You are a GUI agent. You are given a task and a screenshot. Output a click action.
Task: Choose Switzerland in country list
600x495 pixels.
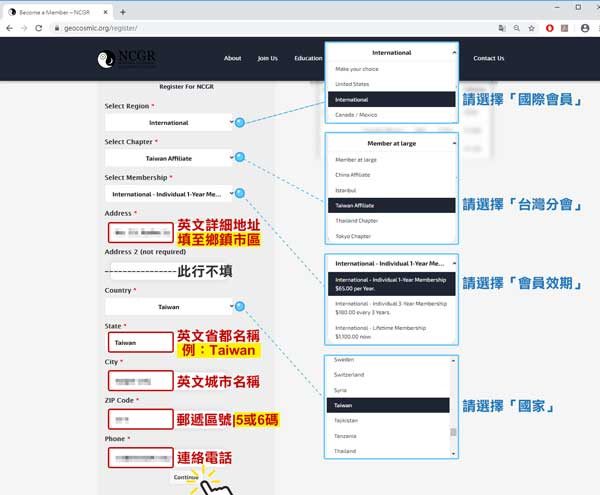[388, 375]
